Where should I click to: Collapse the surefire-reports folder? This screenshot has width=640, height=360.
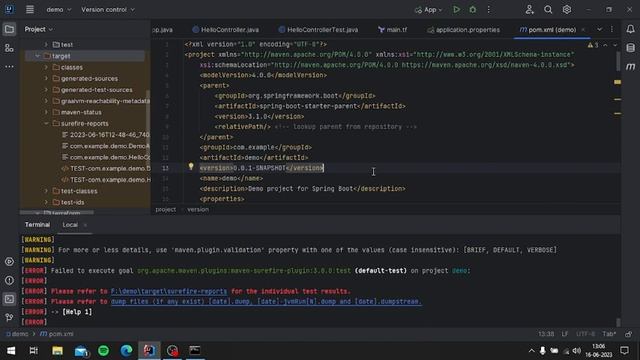pos(46,123)
